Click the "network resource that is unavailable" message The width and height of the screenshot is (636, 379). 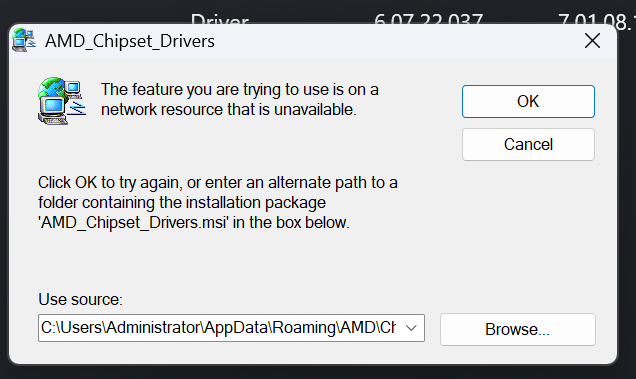click(229, 110)
